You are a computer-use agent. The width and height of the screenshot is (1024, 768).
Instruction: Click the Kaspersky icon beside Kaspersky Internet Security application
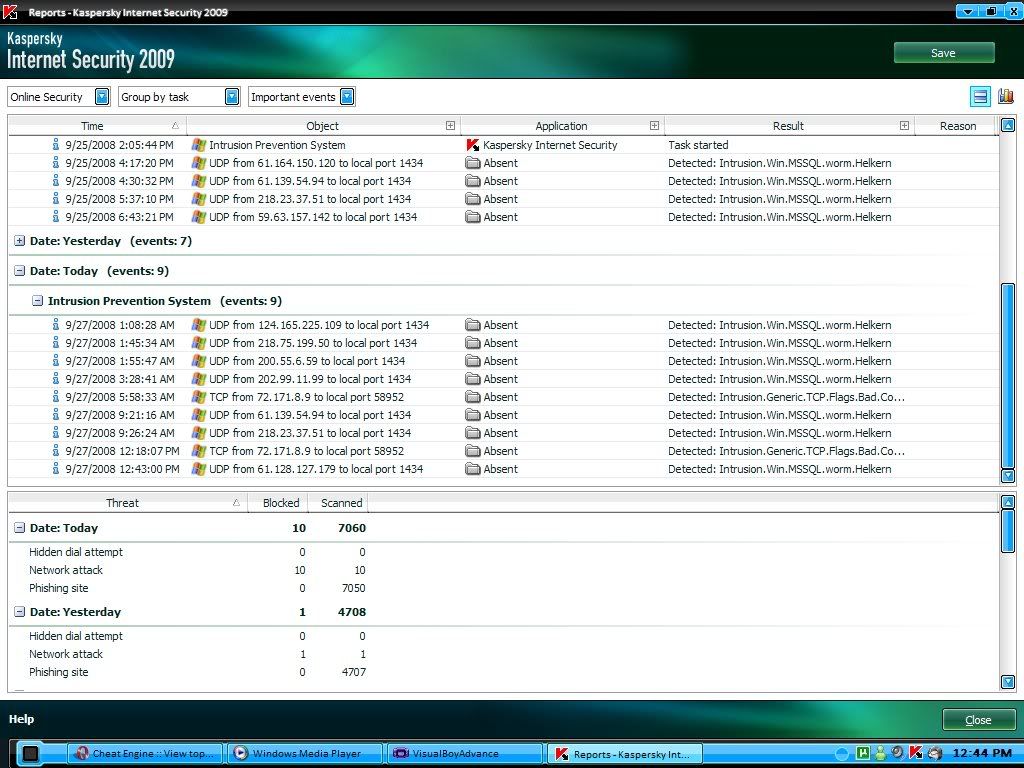pyautogui.click(x=473, y=145)
